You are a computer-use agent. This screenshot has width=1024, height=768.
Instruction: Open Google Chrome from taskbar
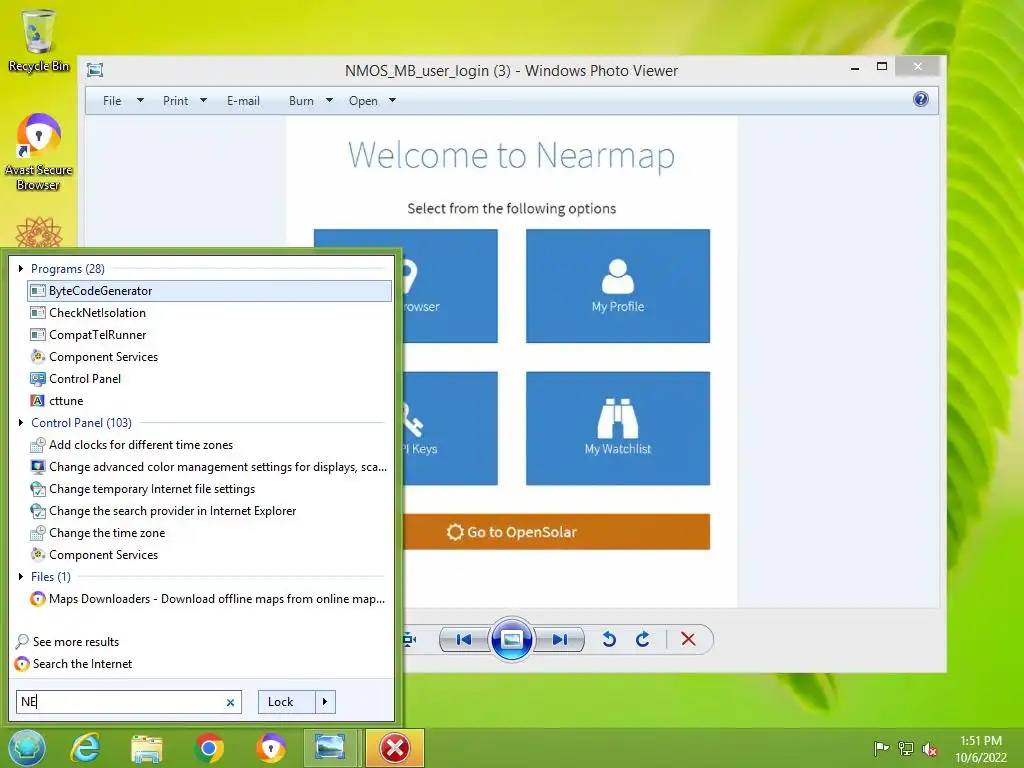(208, 748)
